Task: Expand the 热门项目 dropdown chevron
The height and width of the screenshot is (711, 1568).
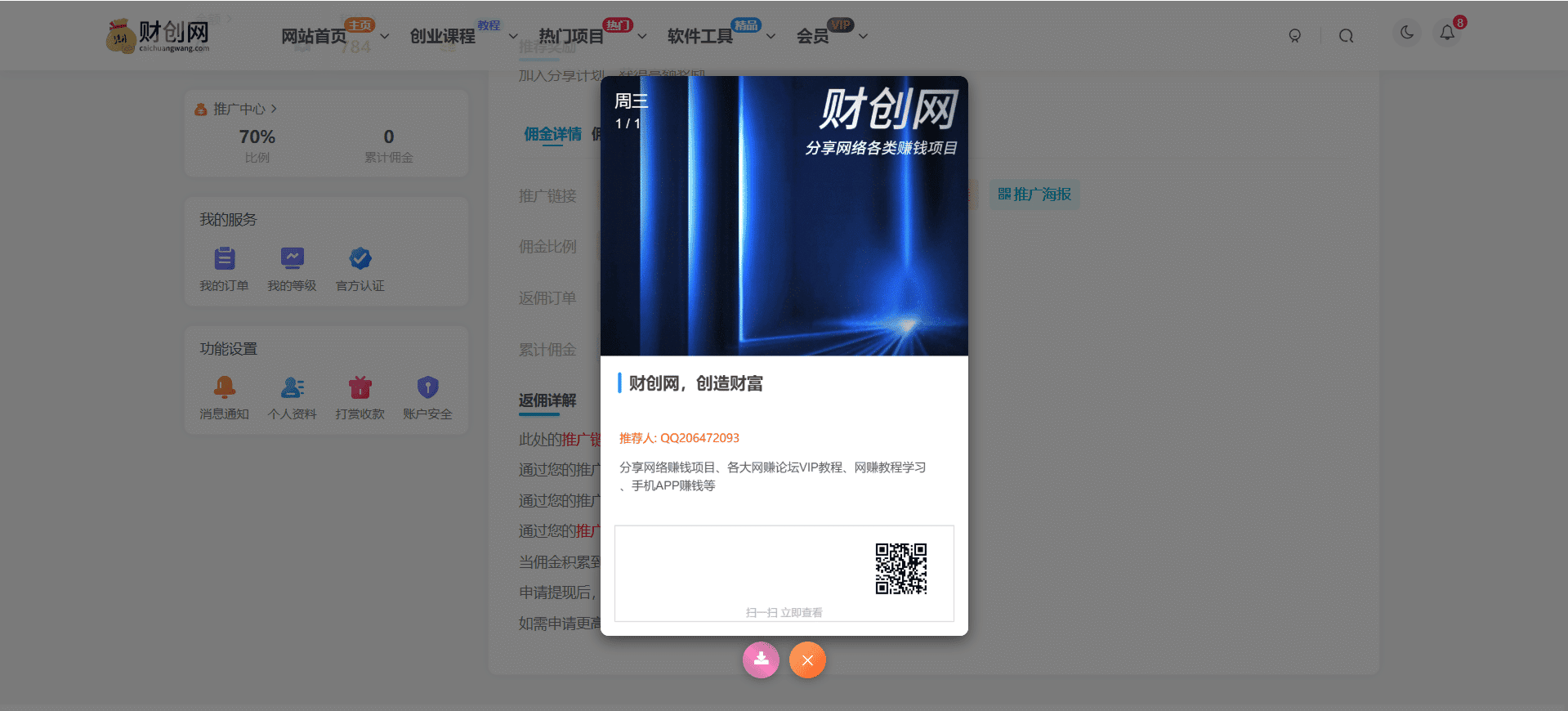Action: (x=641, y=36)
